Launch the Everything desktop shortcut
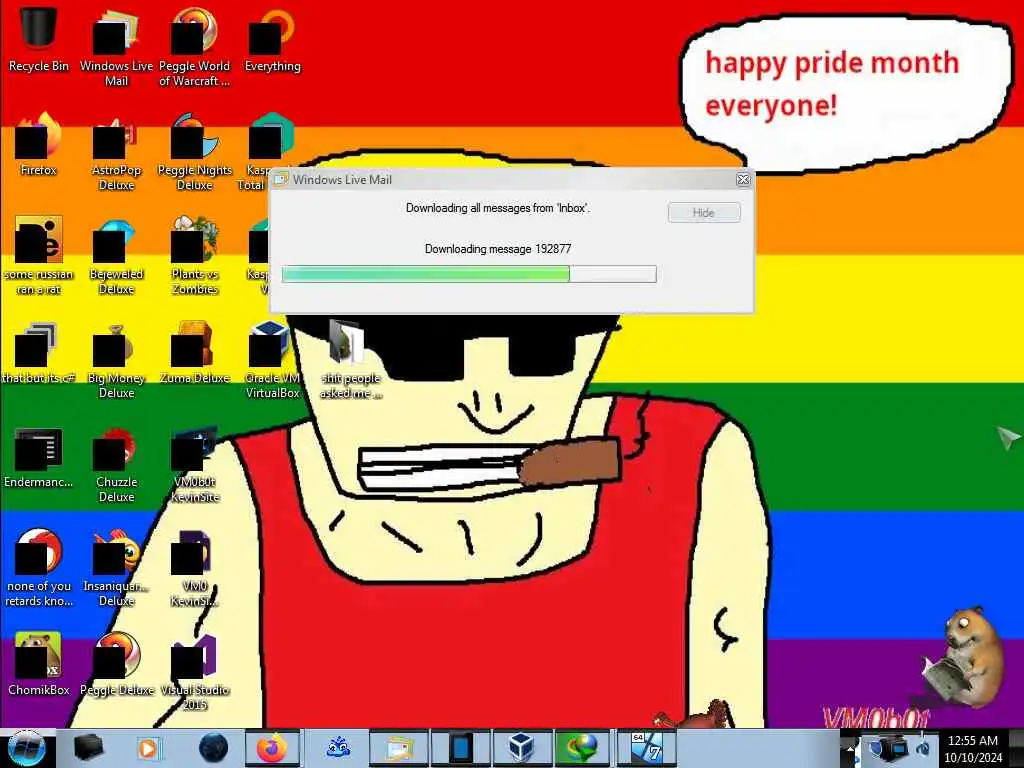The image size is (1024, 768). 272,40
